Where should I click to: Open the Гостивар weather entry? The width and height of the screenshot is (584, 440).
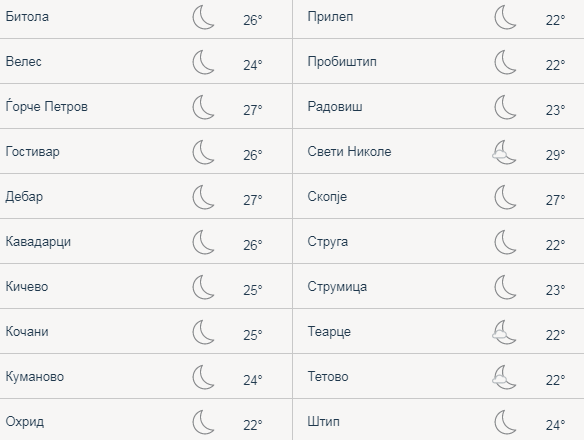[x=32, y=152]
